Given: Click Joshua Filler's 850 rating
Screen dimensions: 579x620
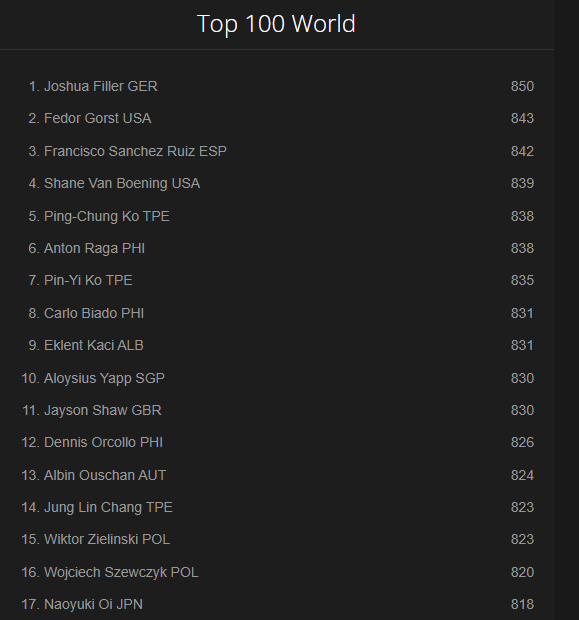Looking at the screenshot, I should coord(522,86).
